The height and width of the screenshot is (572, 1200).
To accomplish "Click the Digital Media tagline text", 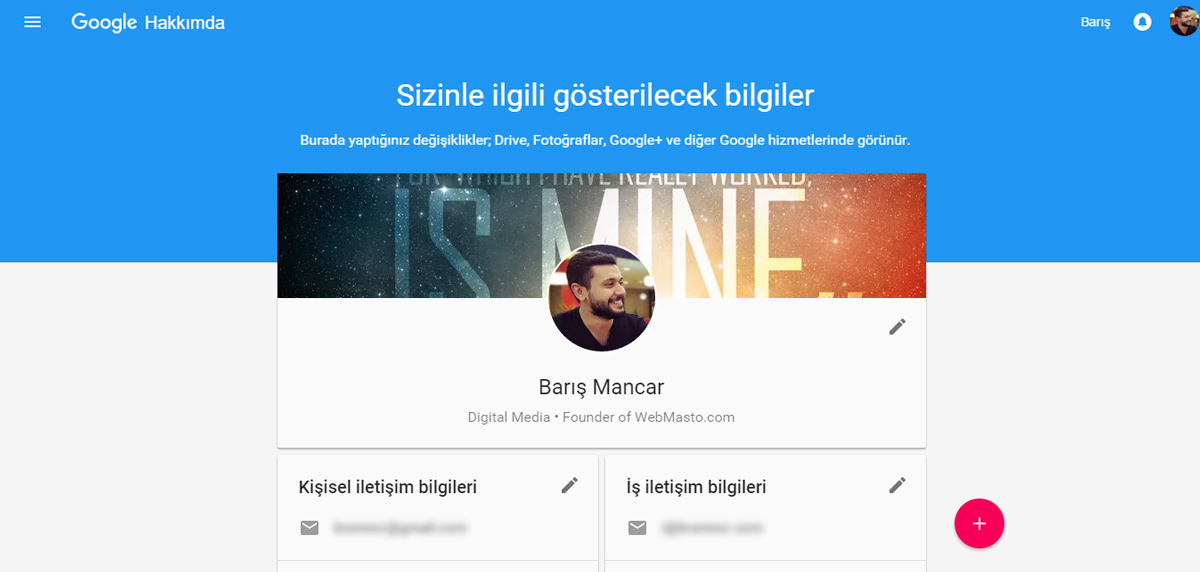I will coord(601,417).
